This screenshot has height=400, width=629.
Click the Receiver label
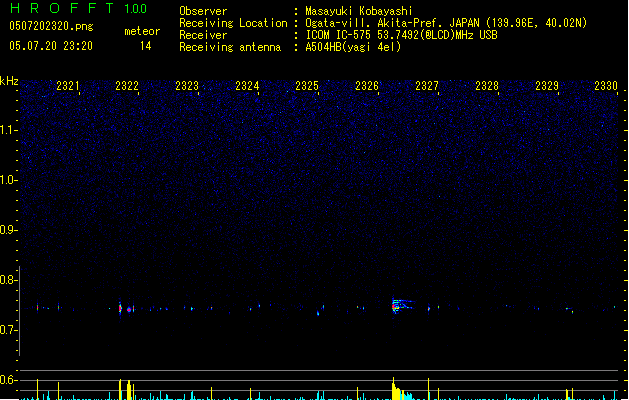click(203, 35)
